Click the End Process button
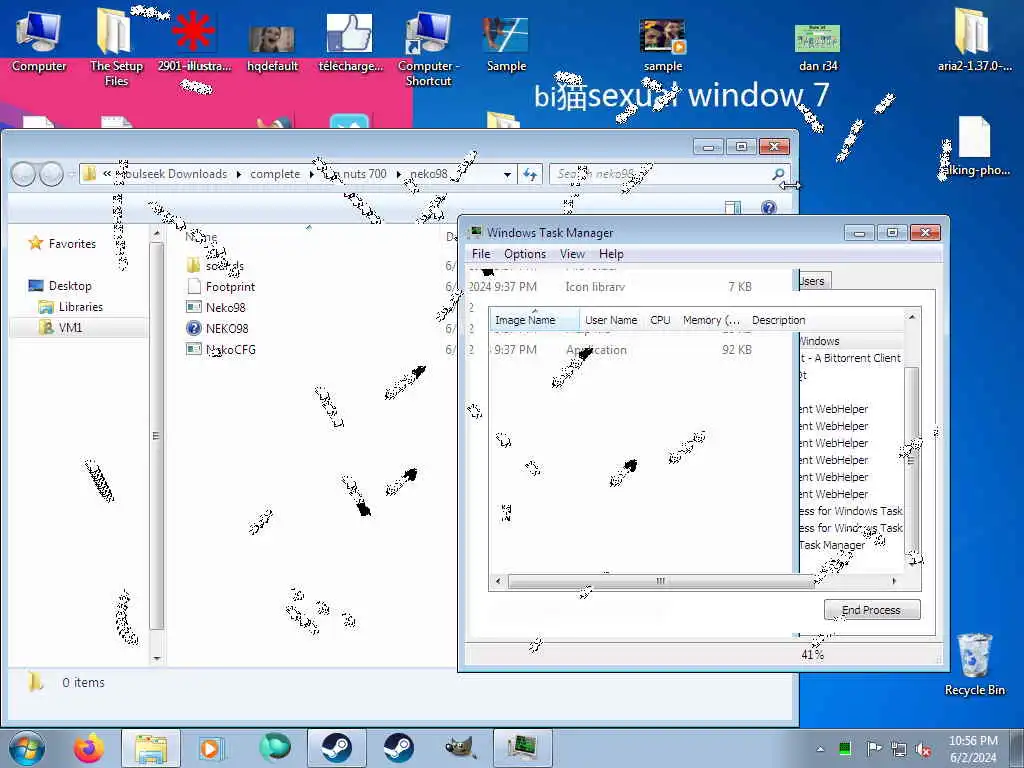Image resolution: width=1024 pixels, height=768 pixels. (872, 610)
